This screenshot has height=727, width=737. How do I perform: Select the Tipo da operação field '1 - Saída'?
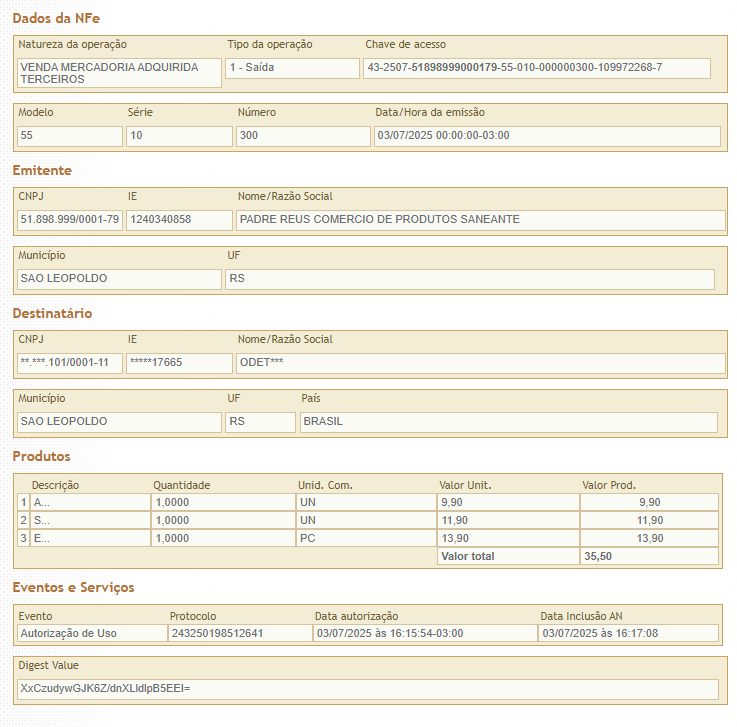coord(292,68)
